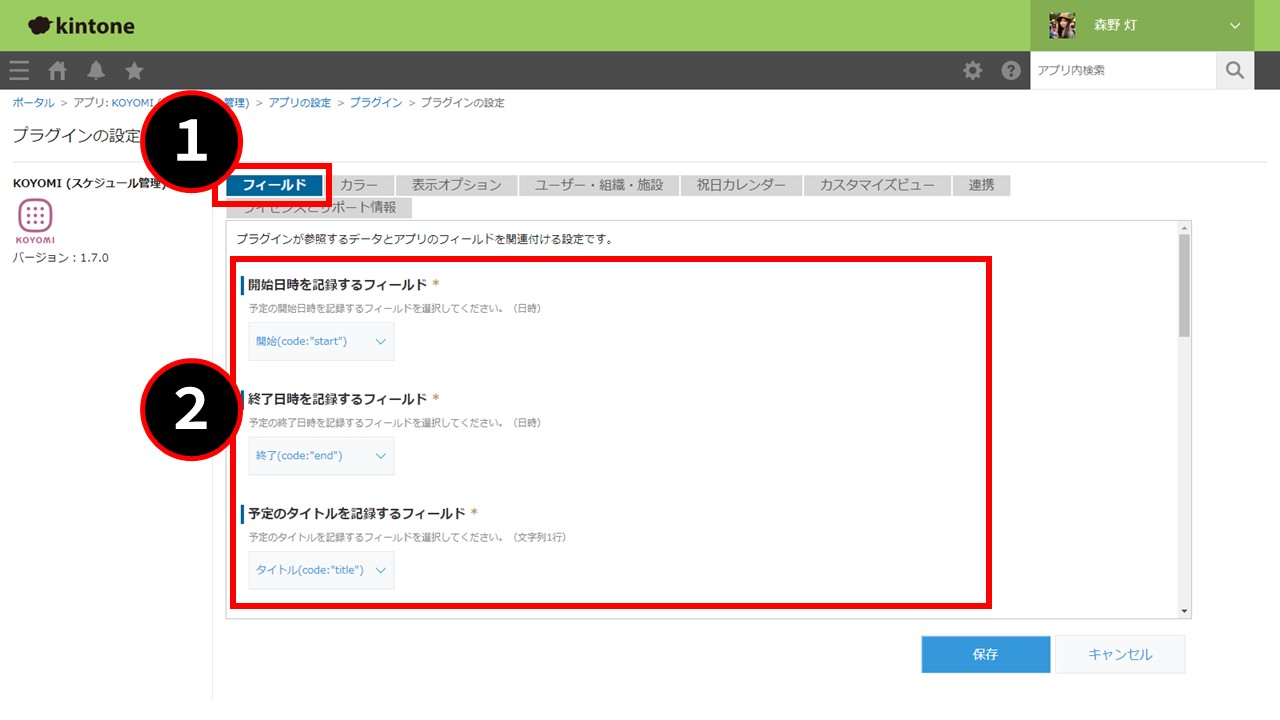The image size is (1280, 720).
Task: Expand the start datetime field dropdown
Action: click(321, 341)
